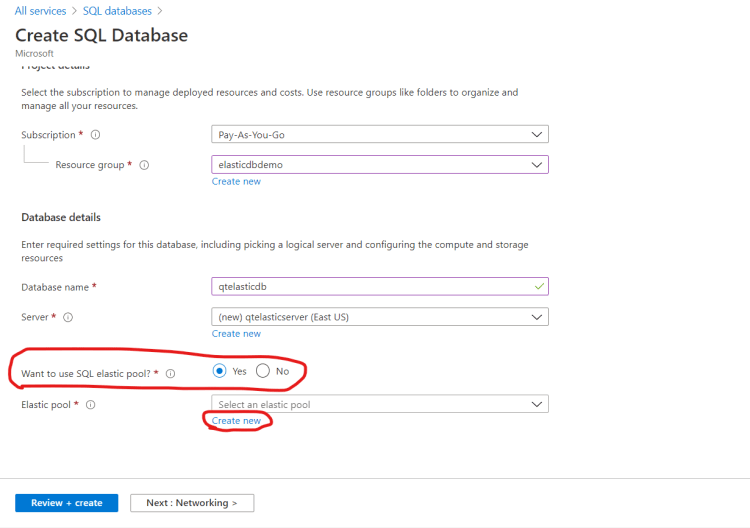The height and width of the screenshot is (528, 750).
Task: Create new resource group link
Action: click(x=236, y=181)
